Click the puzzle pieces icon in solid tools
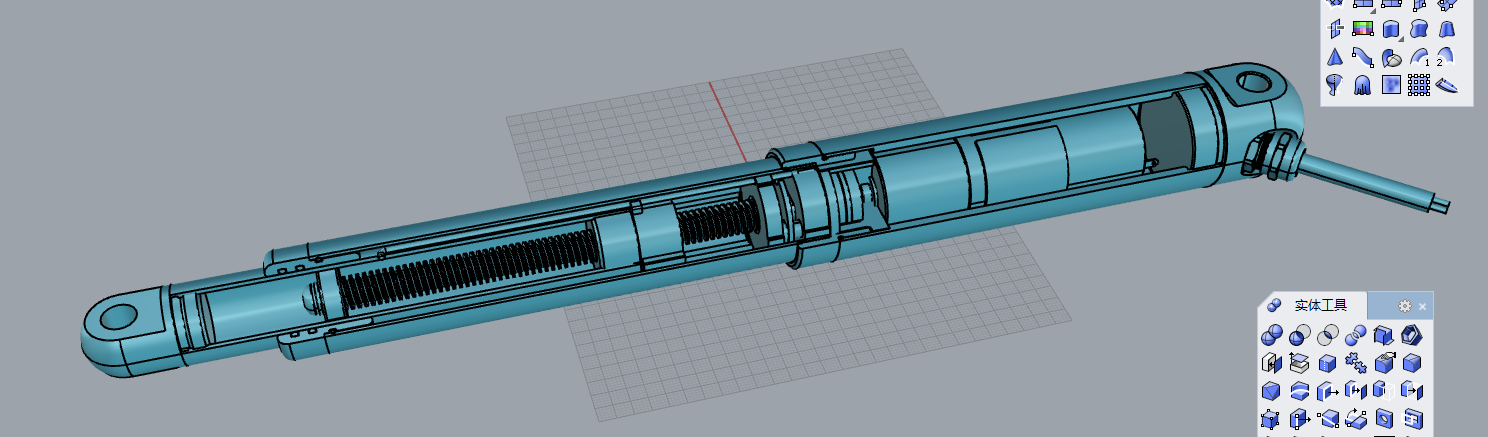The width and height of the screenshot is (1488, 437). point(1356,363)
